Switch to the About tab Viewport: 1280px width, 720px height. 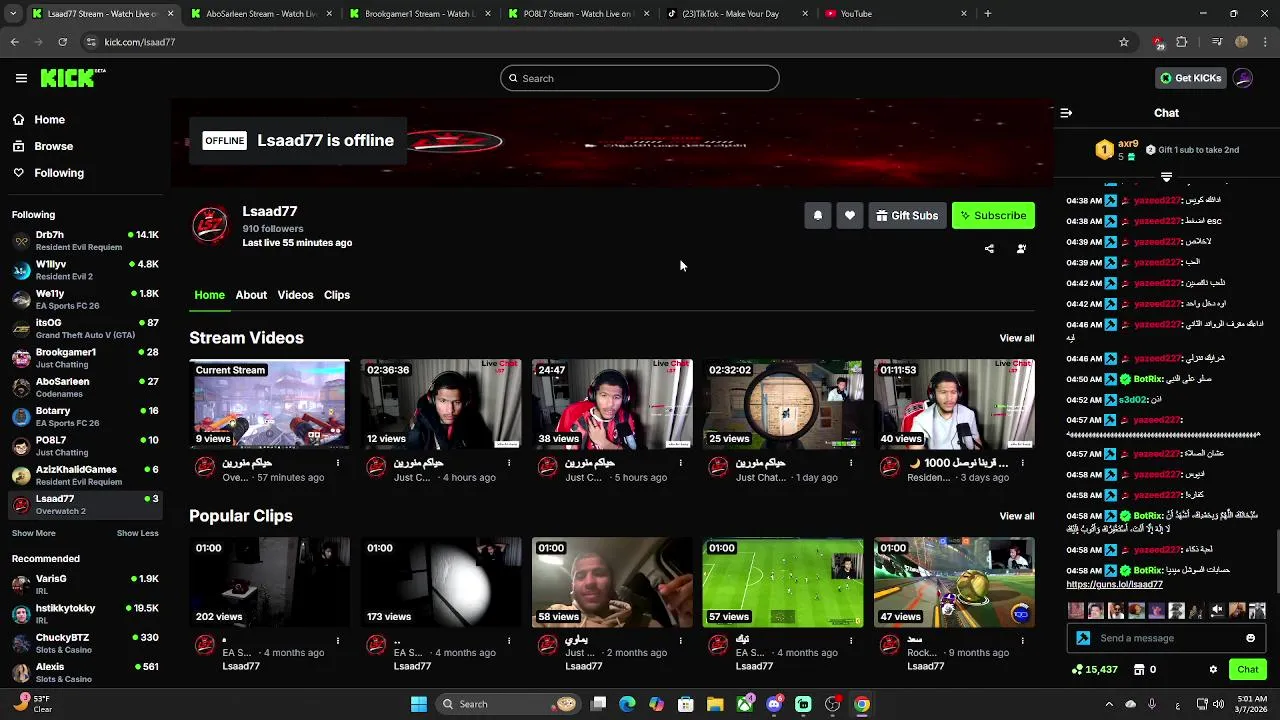point(251,295)
